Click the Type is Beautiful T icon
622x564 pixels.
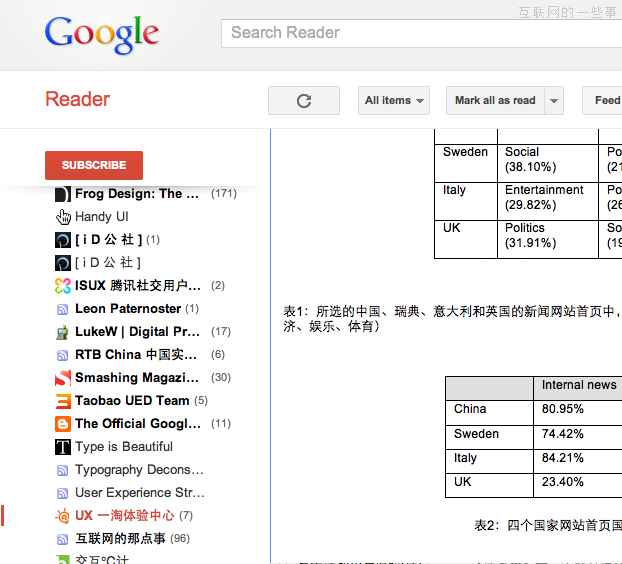pos(63,447)
